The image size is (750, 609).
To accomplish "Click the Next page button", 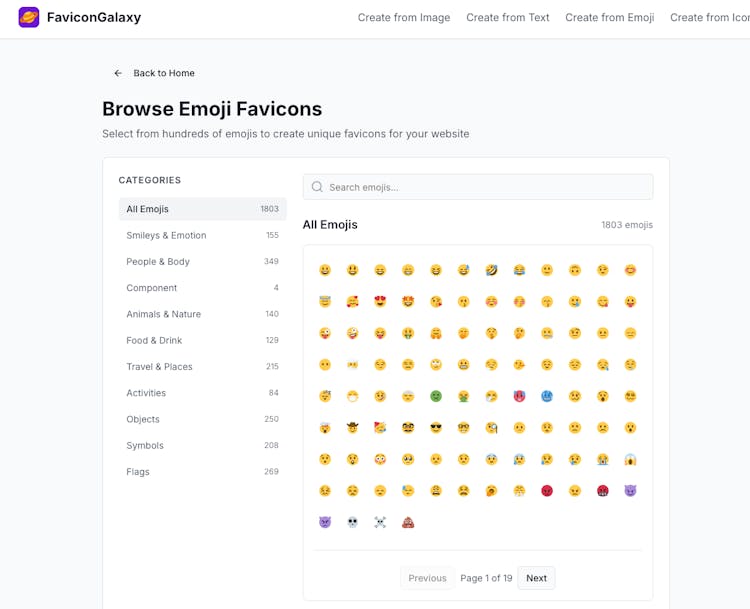I will click(x=536, y=578).
